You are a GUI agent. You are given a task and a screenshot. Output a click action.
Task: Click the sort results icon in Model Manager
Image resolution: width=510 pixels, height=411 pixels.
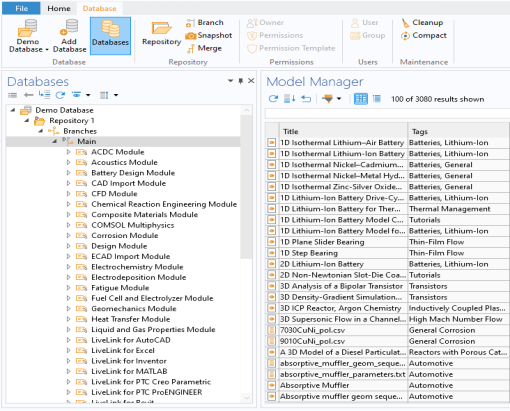click(289, 99)
